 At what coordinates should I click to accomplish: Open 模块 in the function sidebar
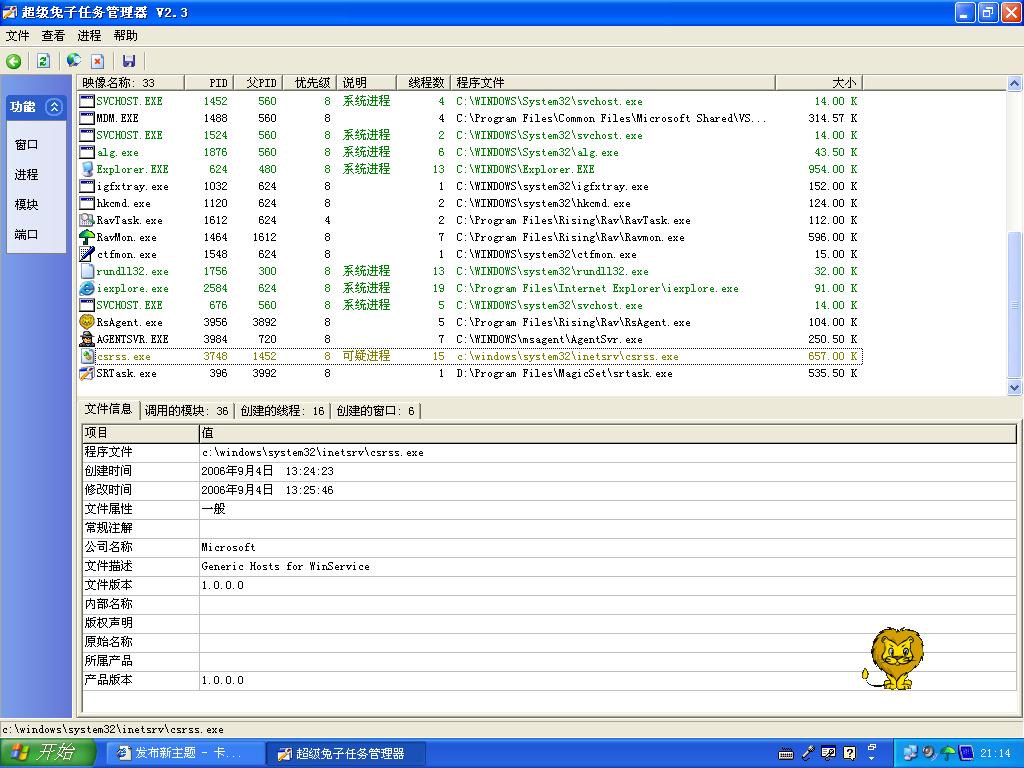[26, 205]
